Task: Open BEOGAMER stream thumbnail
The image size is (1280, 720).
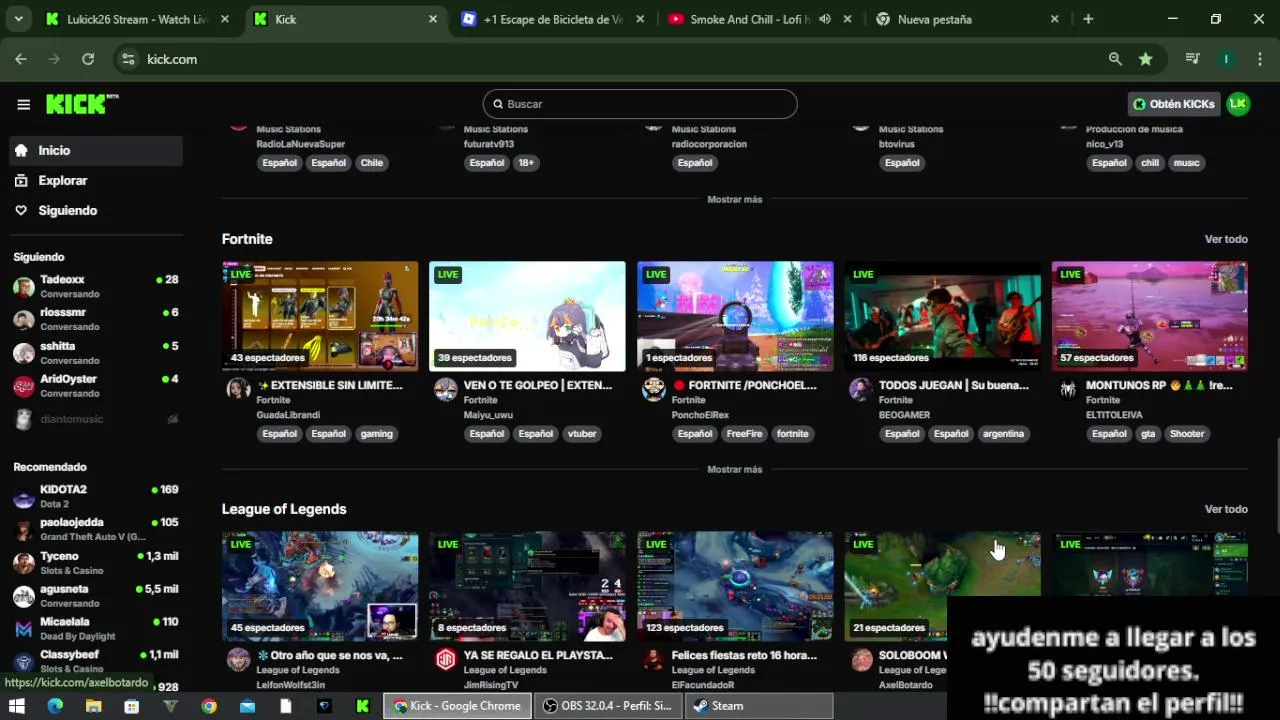Action: [942, 316]
